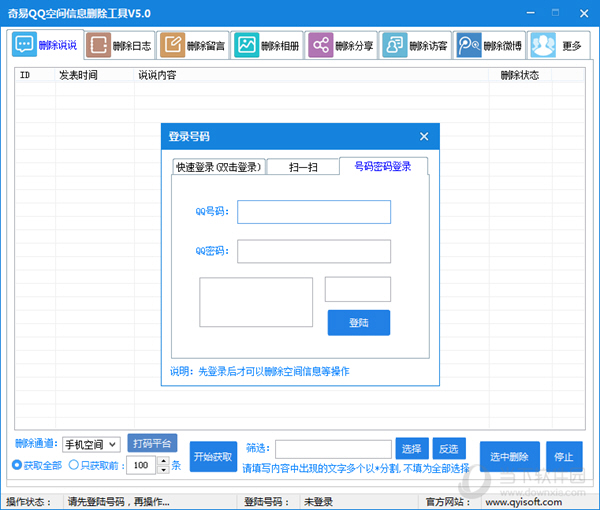The image size is (600, 510).
Task: Focus the QQ号码 input field
Action: [x=314, y=212]
